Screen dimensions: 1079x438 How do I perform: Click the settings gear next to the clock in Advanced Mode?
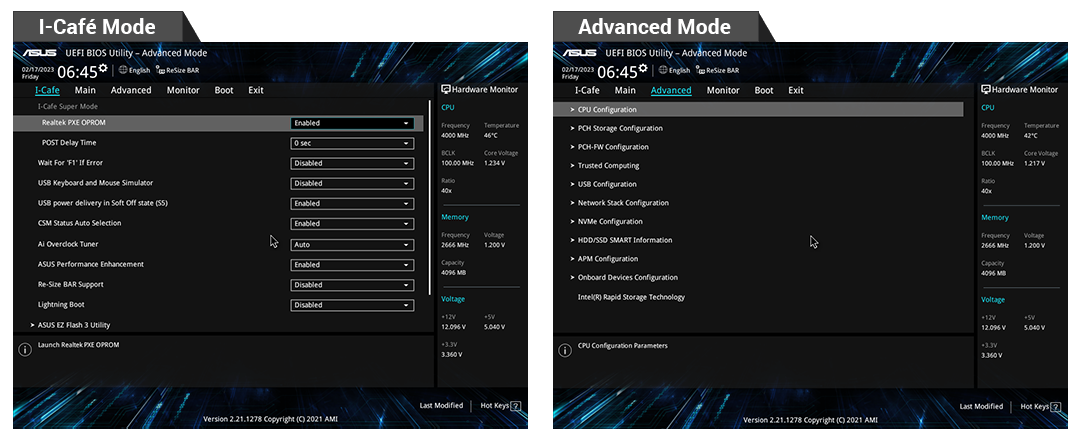pyautogui.click(x=643, y=68)
